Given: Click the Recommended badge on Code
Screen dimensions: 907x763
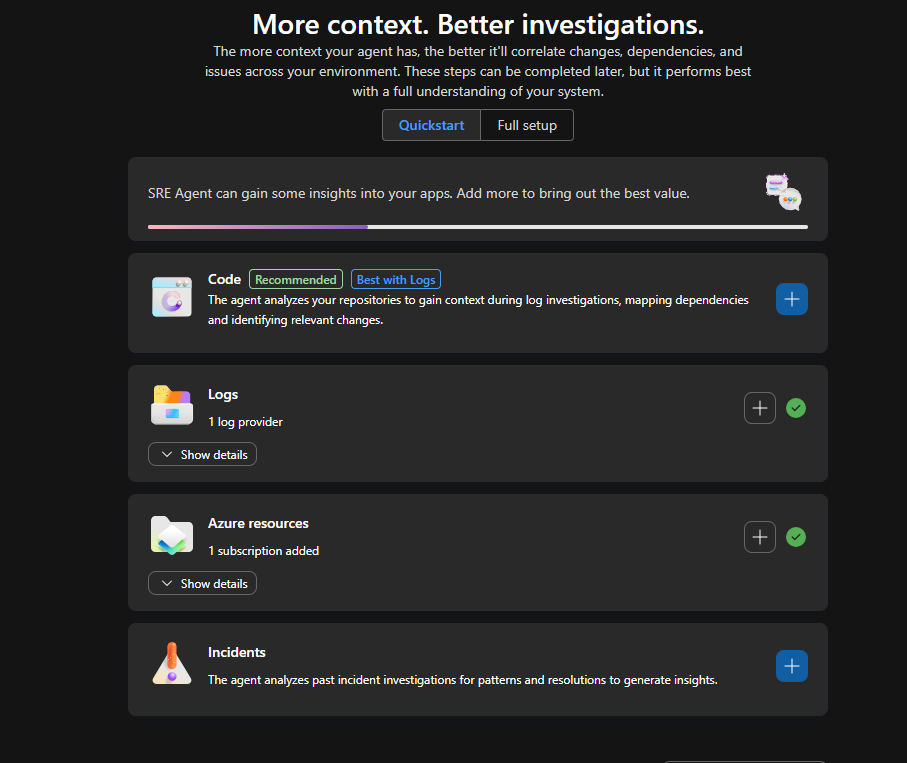Looking at the screenshot, I should pyautogui.click(x=296, y=279).
